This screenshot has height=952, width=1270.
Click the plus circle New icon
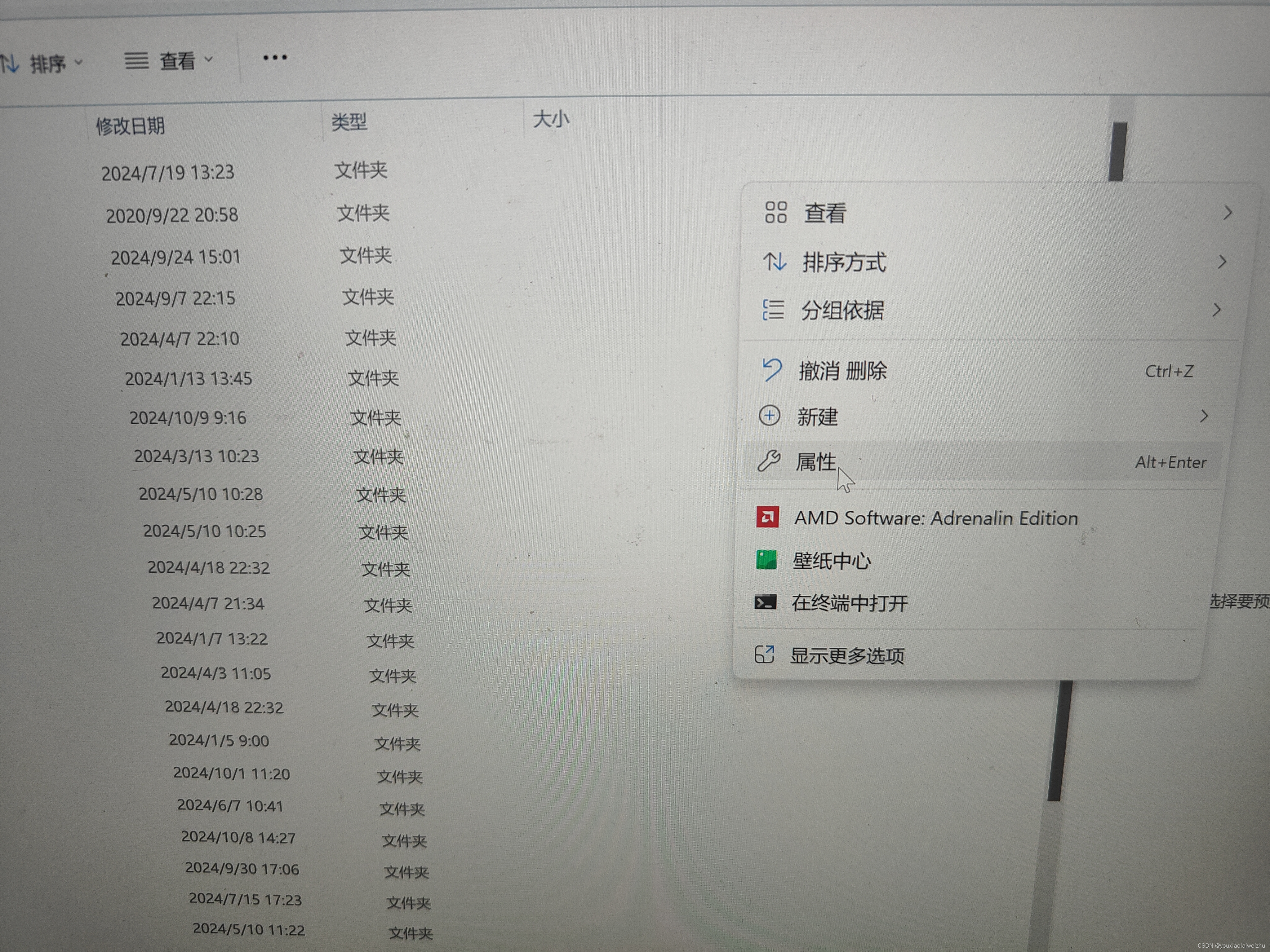tap(769, 416)
